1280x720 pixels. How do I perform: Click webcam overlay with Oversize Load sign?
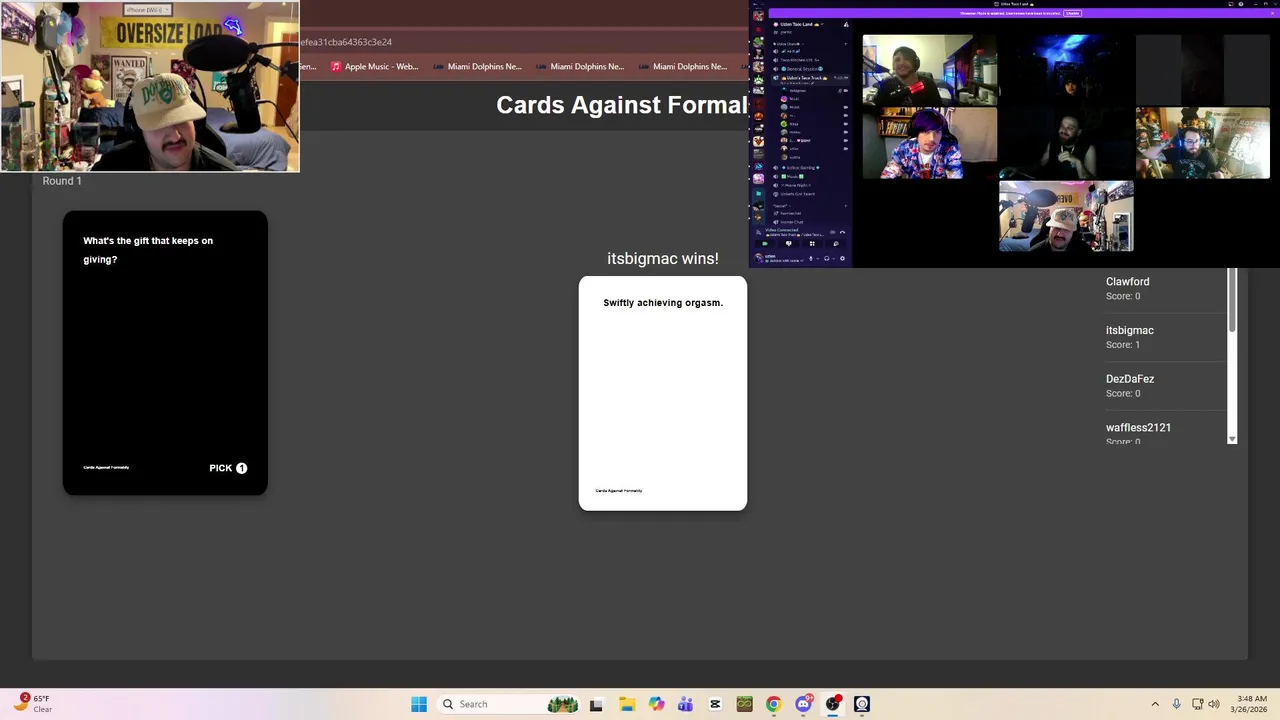150,86
